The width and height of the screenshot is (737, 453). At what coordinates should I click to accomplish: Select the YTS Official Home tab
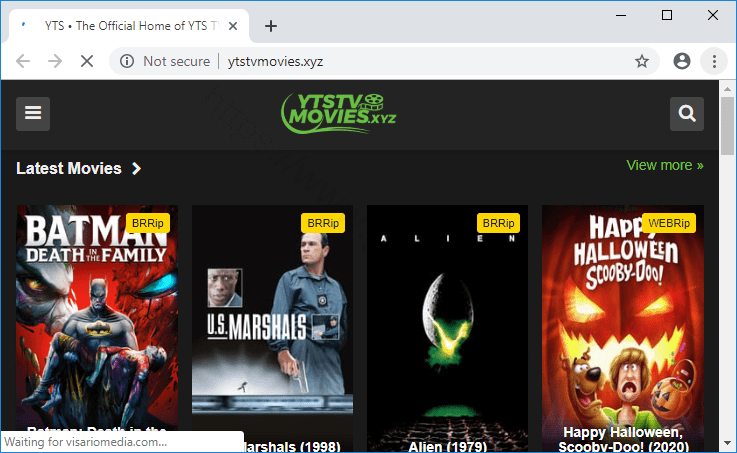pos(129,26)
